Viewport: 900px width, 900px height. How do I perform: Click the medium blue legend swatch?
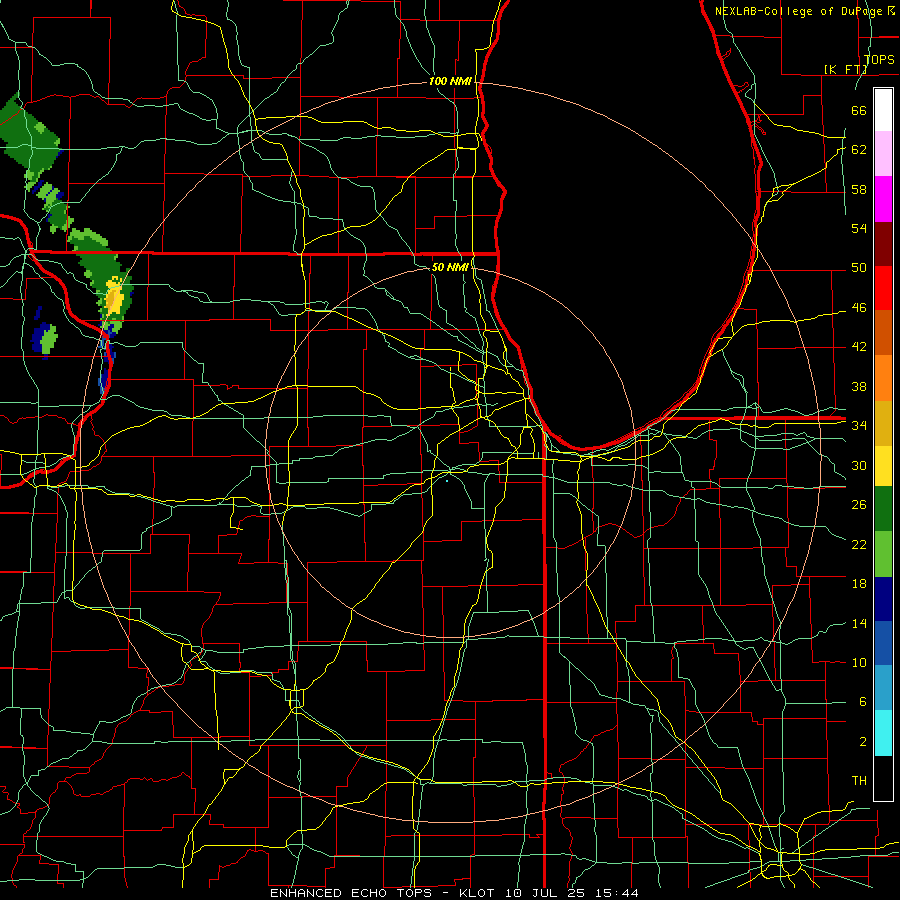pyautogui.click(x=883, y=643)
